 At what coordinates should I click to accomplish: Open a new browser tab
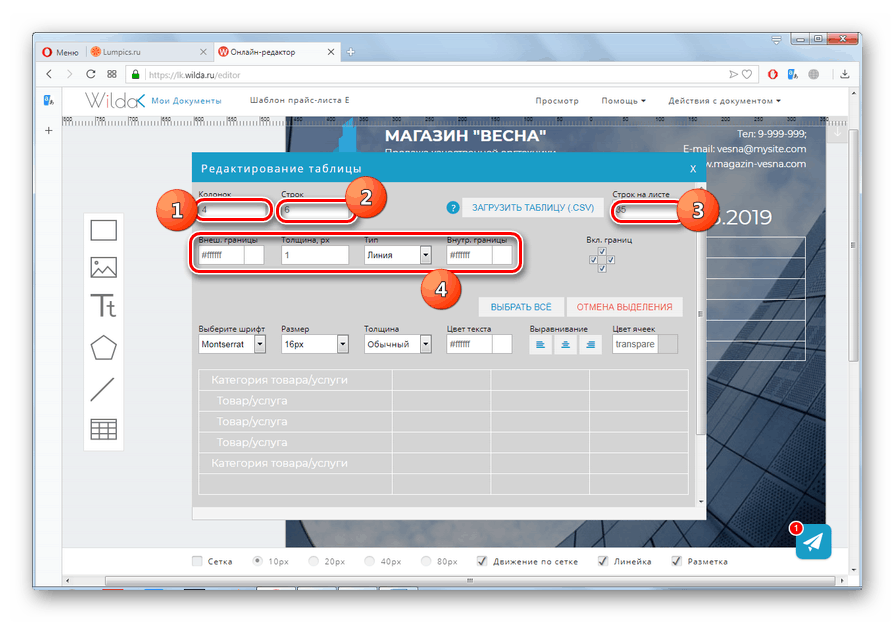350,52
